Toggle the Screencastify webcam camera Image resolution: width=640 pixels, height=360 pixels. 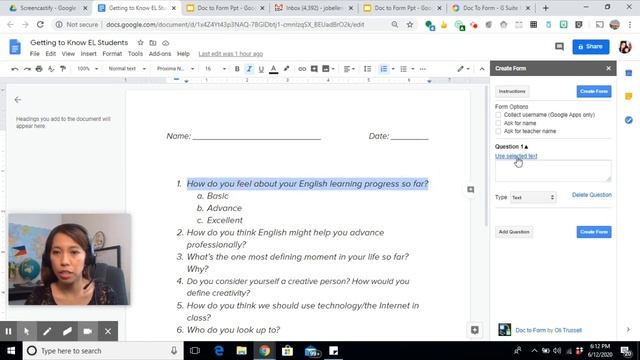pyautogui.click(x=88, y=331)
